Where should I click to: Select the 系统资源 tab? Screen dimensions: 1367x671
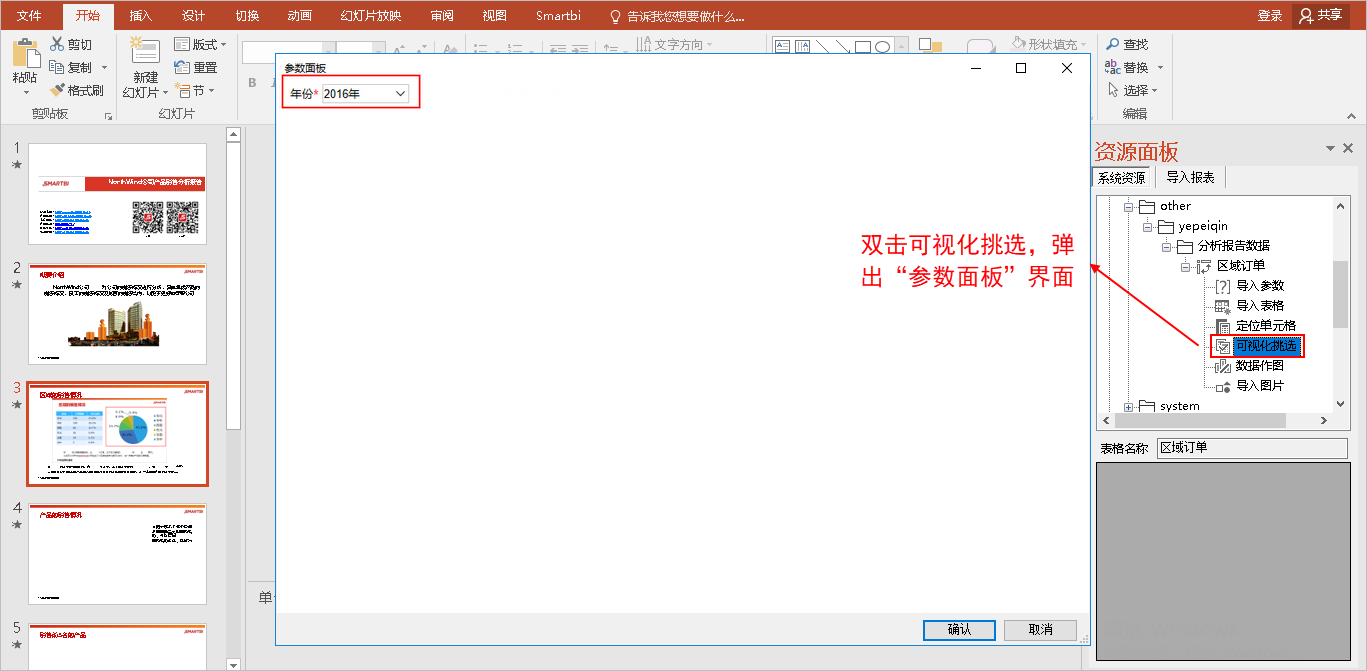click(1122, 178)
